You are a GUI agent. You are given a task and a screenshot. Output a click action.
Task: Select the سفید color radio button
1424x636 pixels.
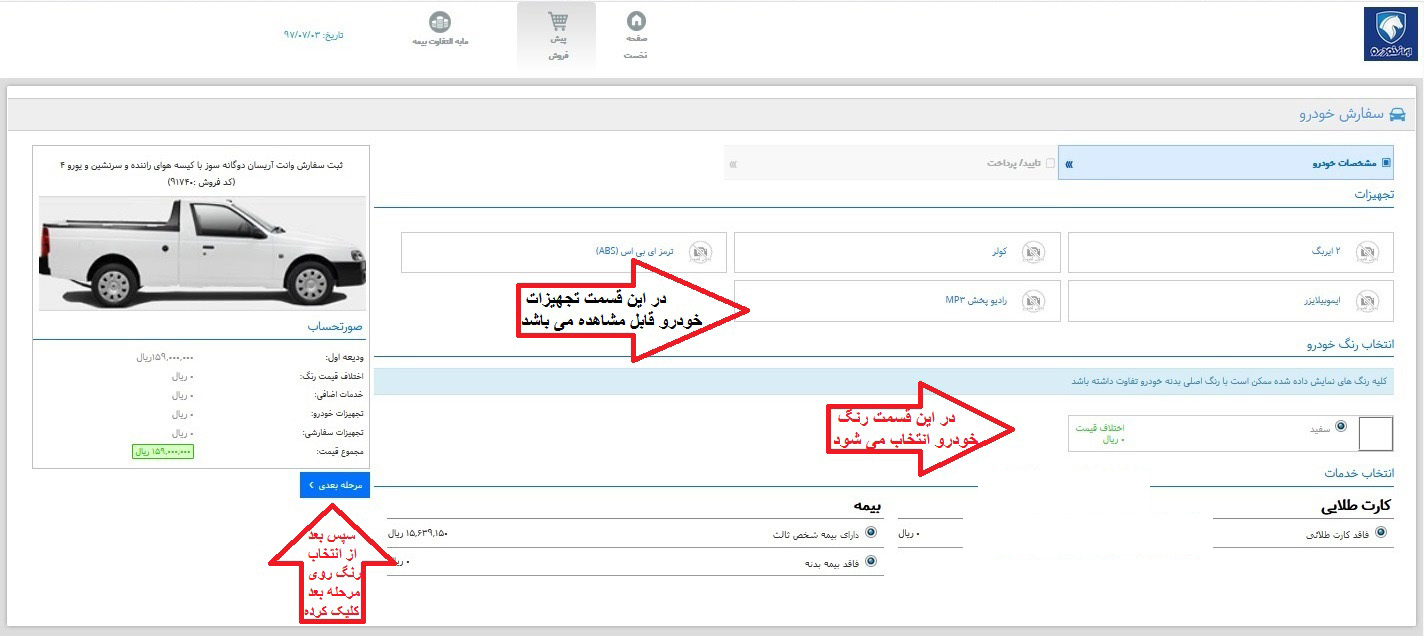click(x=1341, y=426)
